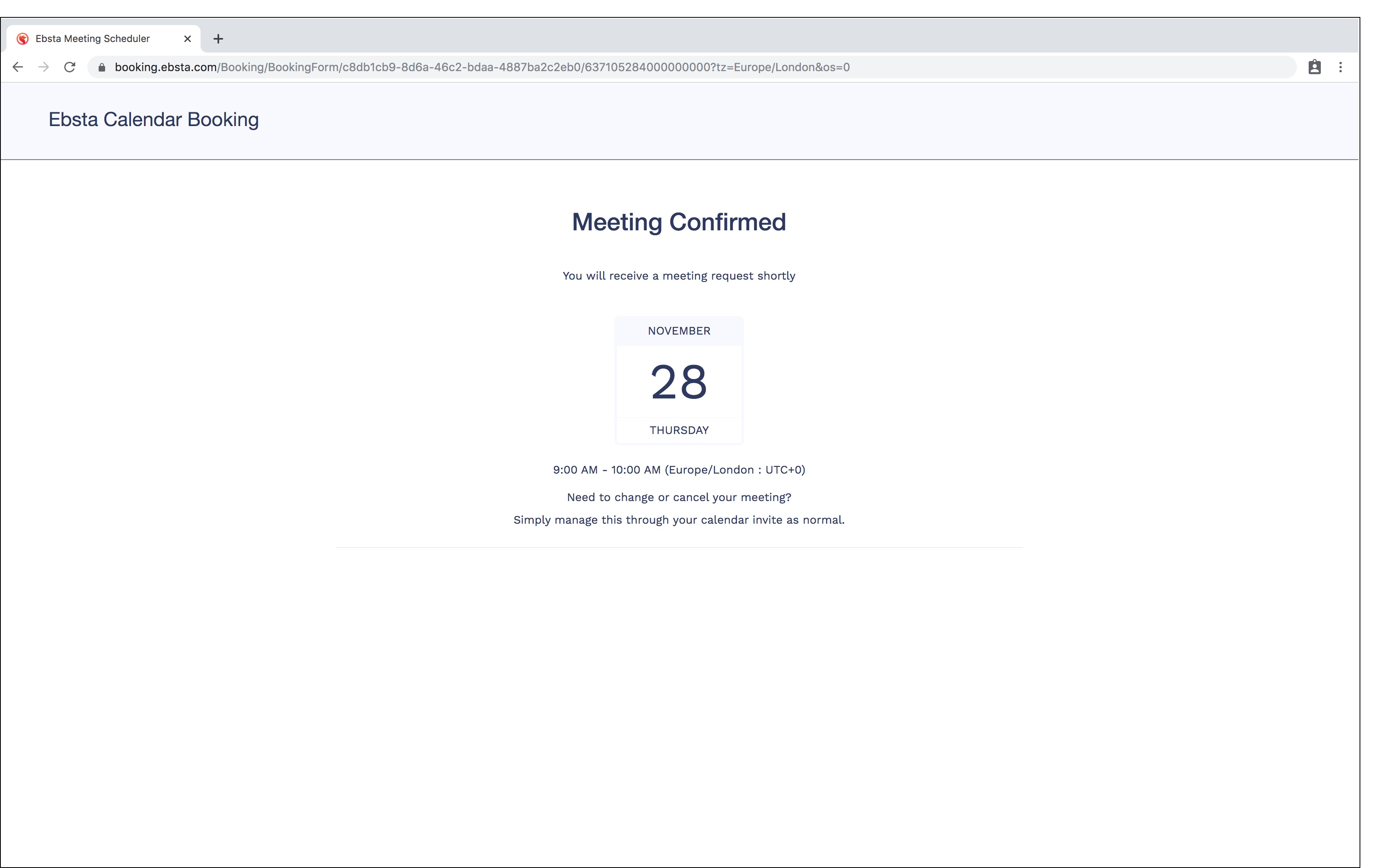Reload the booking page
Image resolution: width=1377 pixels, height=868 pixels.
point(70,67)
